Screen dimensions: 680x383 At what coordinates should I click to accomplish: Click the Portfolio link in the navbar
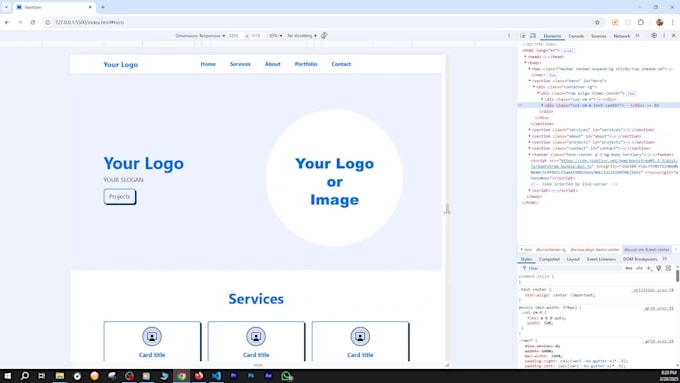(306, 64)
